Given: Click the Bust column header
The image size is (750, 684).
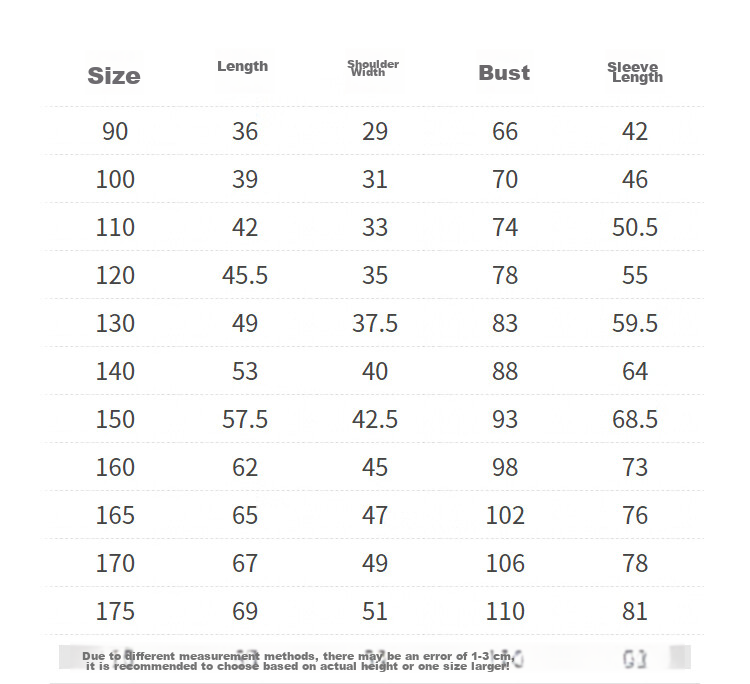Looking at the screenshot, I should click(x=504, y=73).
